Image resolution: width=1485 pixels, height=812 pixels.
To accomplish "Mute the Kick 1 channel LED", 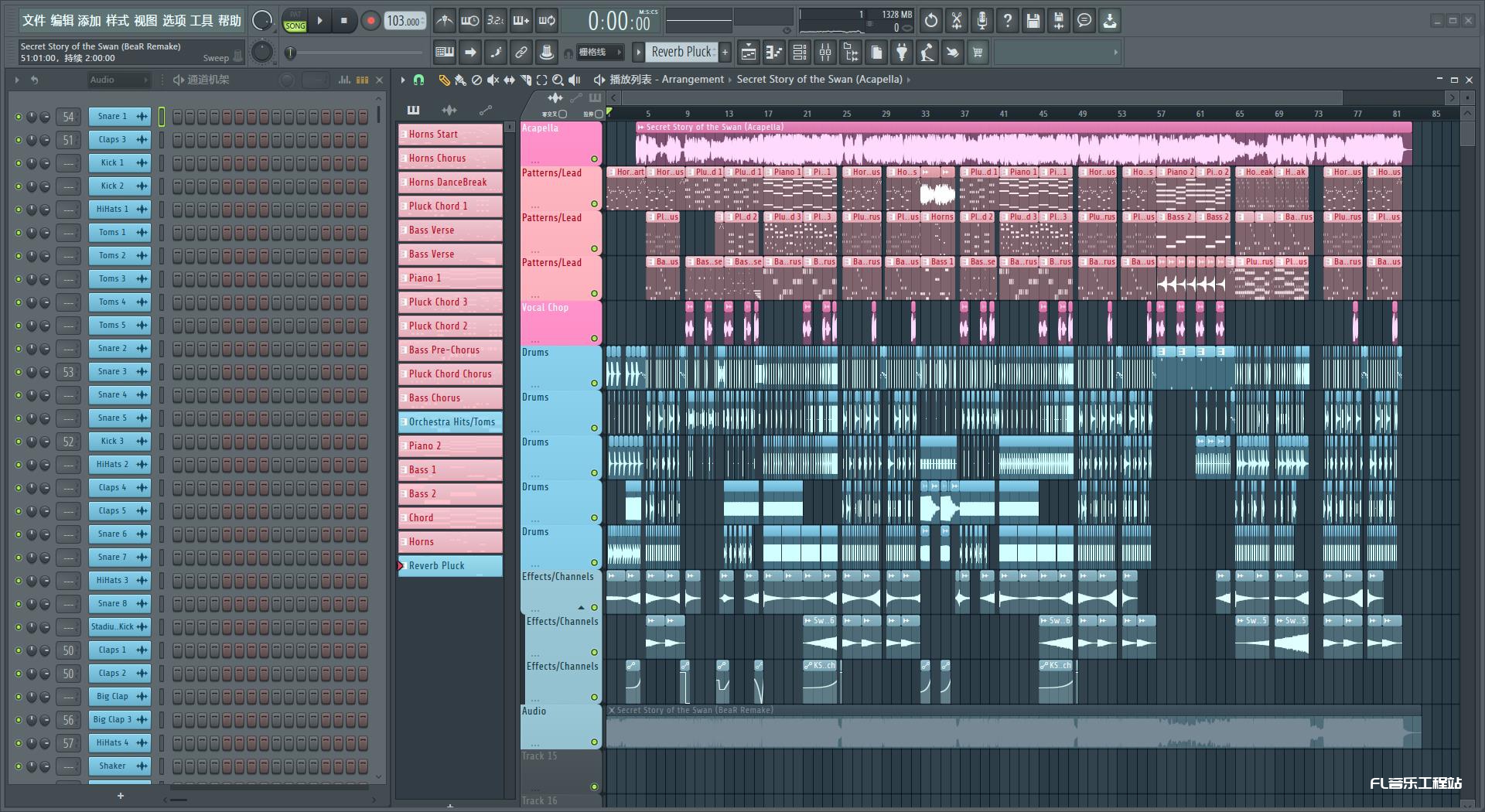I will coord(19,163).
